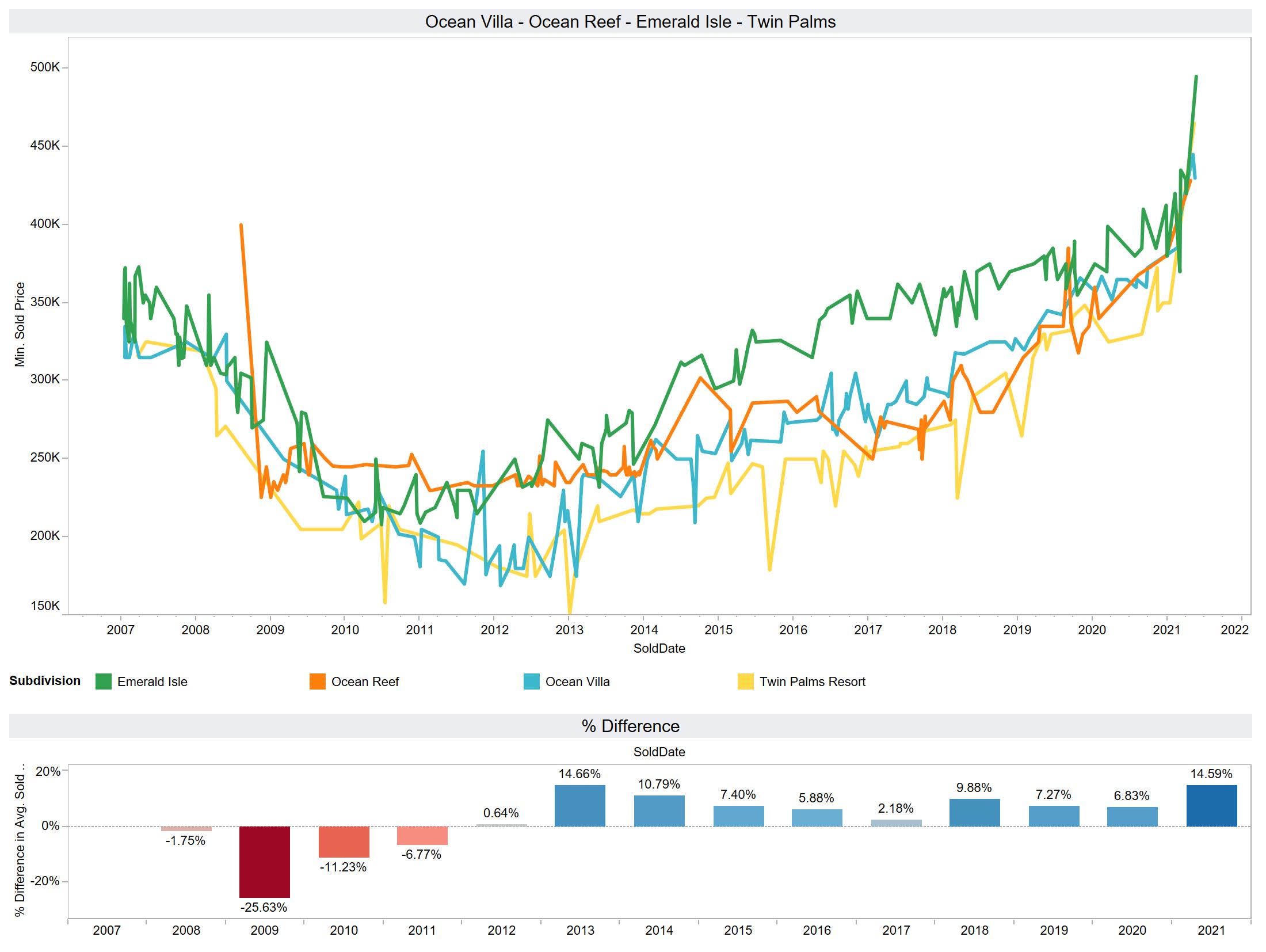Click the 250K y-axis tick label

tap(45, 458)
